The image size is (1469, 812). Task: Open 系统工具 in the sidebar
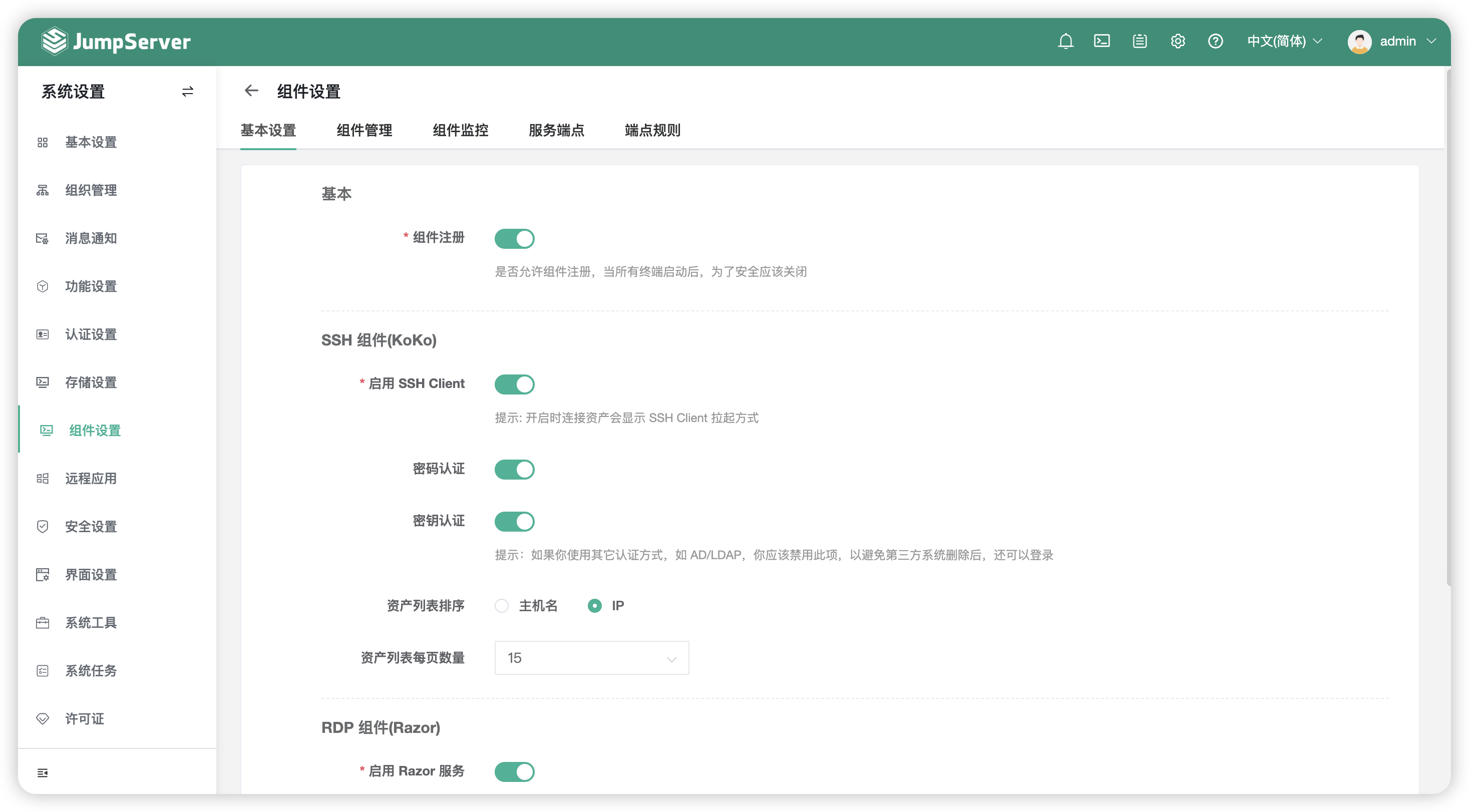pos(117,622)
